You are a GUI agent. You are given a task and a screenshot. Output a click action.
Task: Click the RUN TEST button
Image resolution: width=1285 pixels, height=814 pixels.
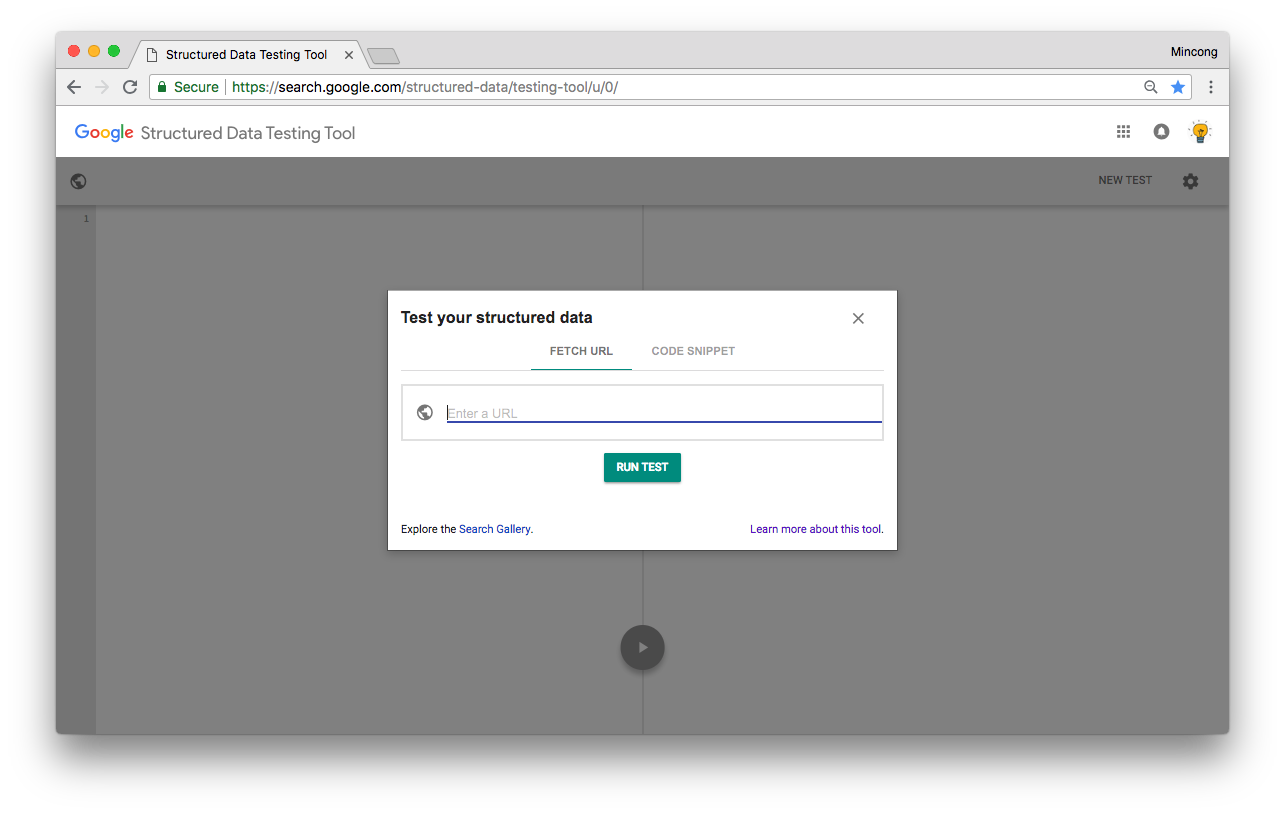(642, 467)
